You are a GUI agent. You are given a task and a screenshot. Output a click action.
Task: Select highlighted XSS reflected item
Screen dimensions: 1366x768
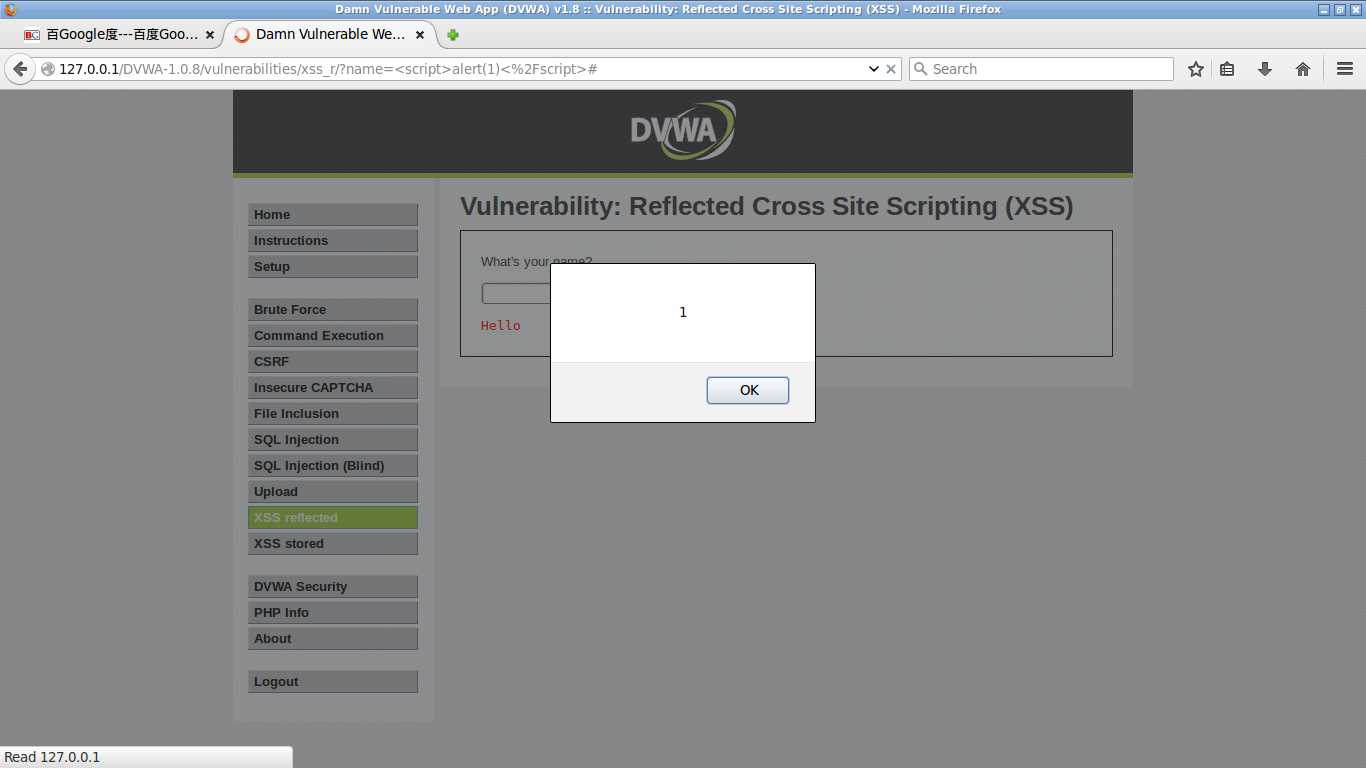coord(333,518)
